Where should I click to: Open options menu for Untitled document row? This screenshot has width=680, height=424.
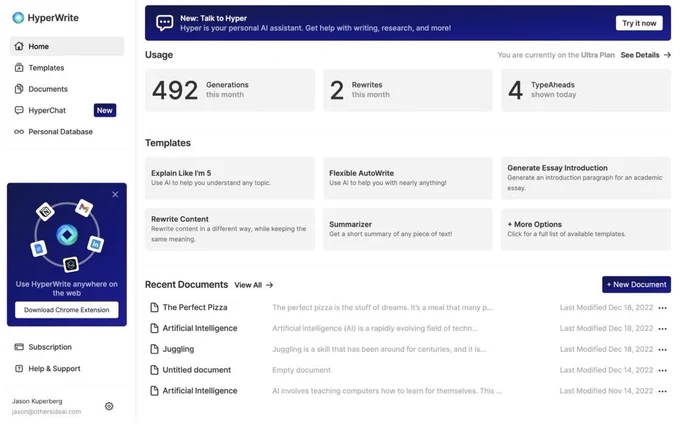click(x=662, y=370)
